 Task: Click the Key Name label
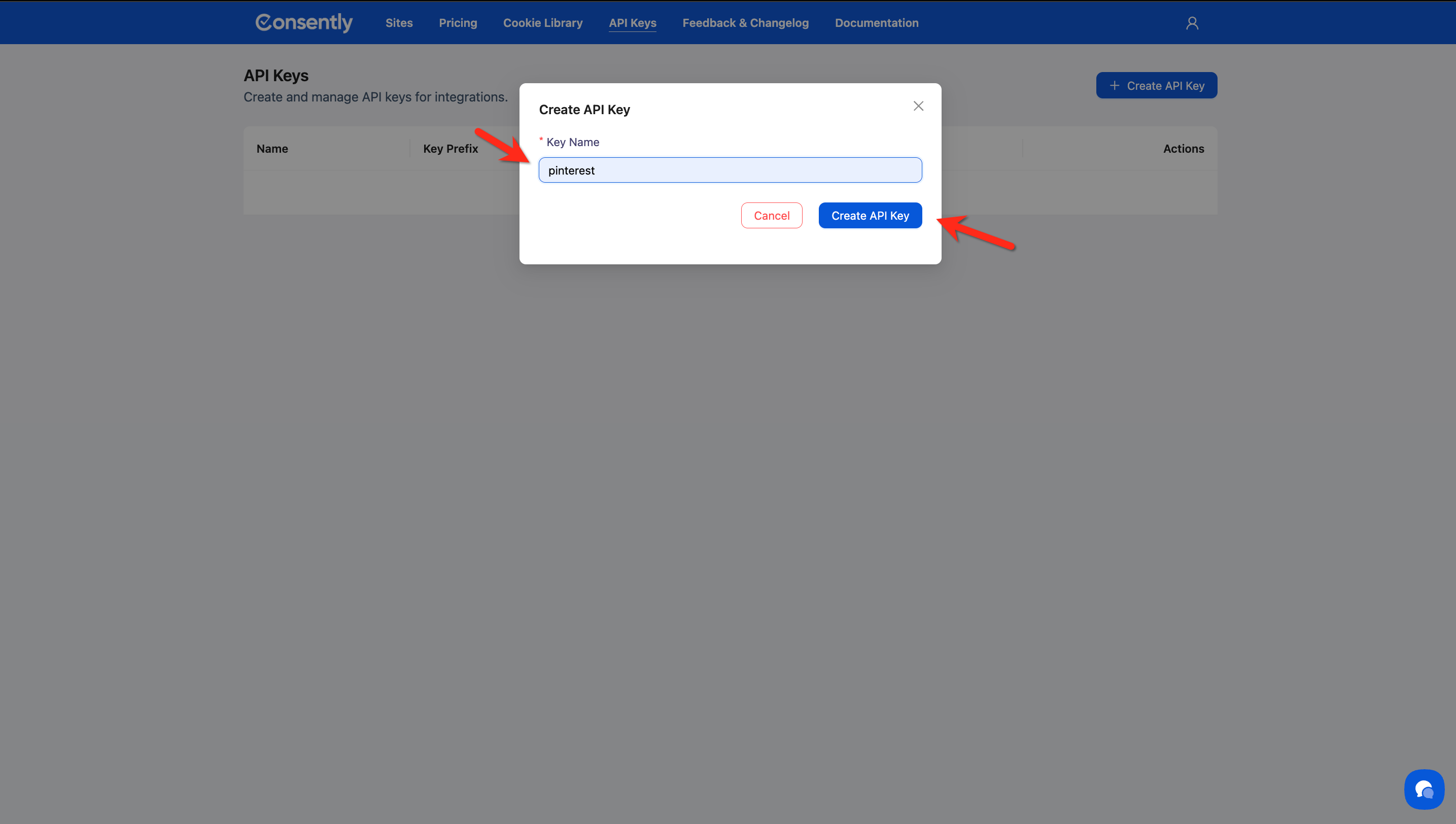pos(573,142)
